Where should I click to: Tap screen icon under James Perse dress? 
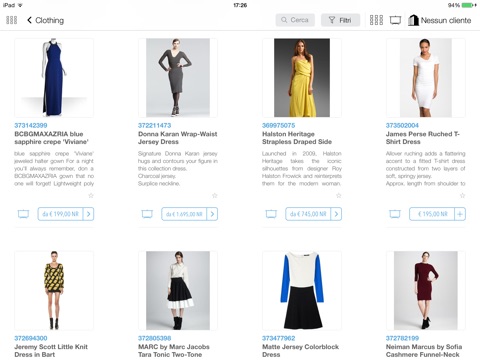coord(395,214)
